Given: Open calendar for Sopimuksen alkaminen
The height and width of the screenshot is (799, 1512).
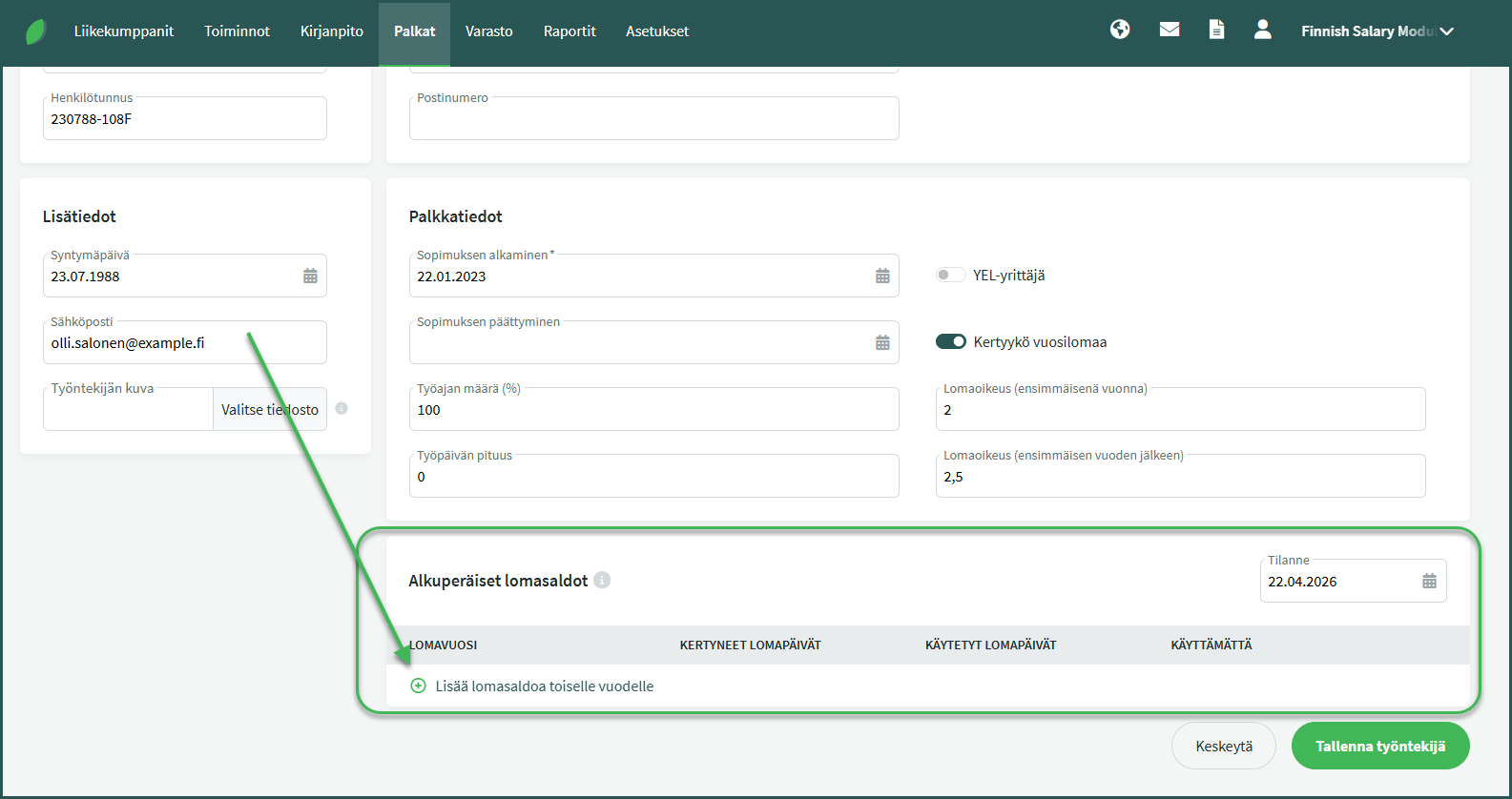Looking at the screenshot, I should pos(882,277).
